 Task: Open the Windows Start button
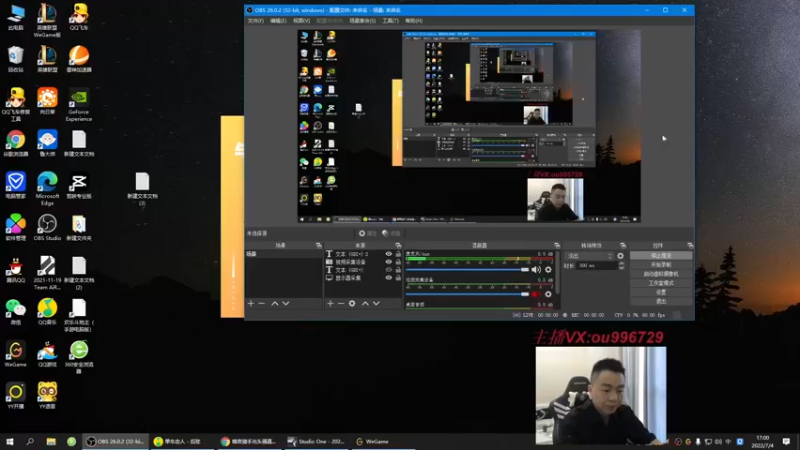(10, 441)
